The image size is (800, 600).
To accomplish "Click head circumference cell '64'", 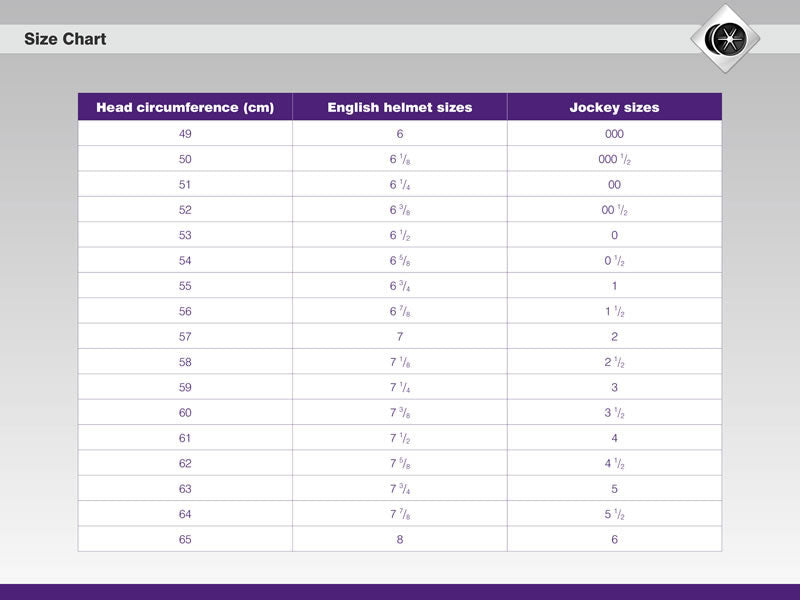I will [x=185, y=514].
